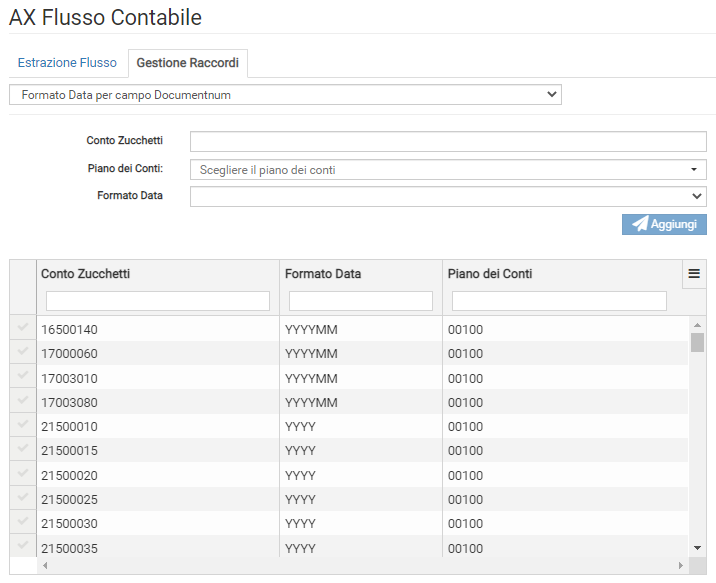Click the horizontal scrollbar right arrow
Viewport: 716px width, 583px height.
681,566
